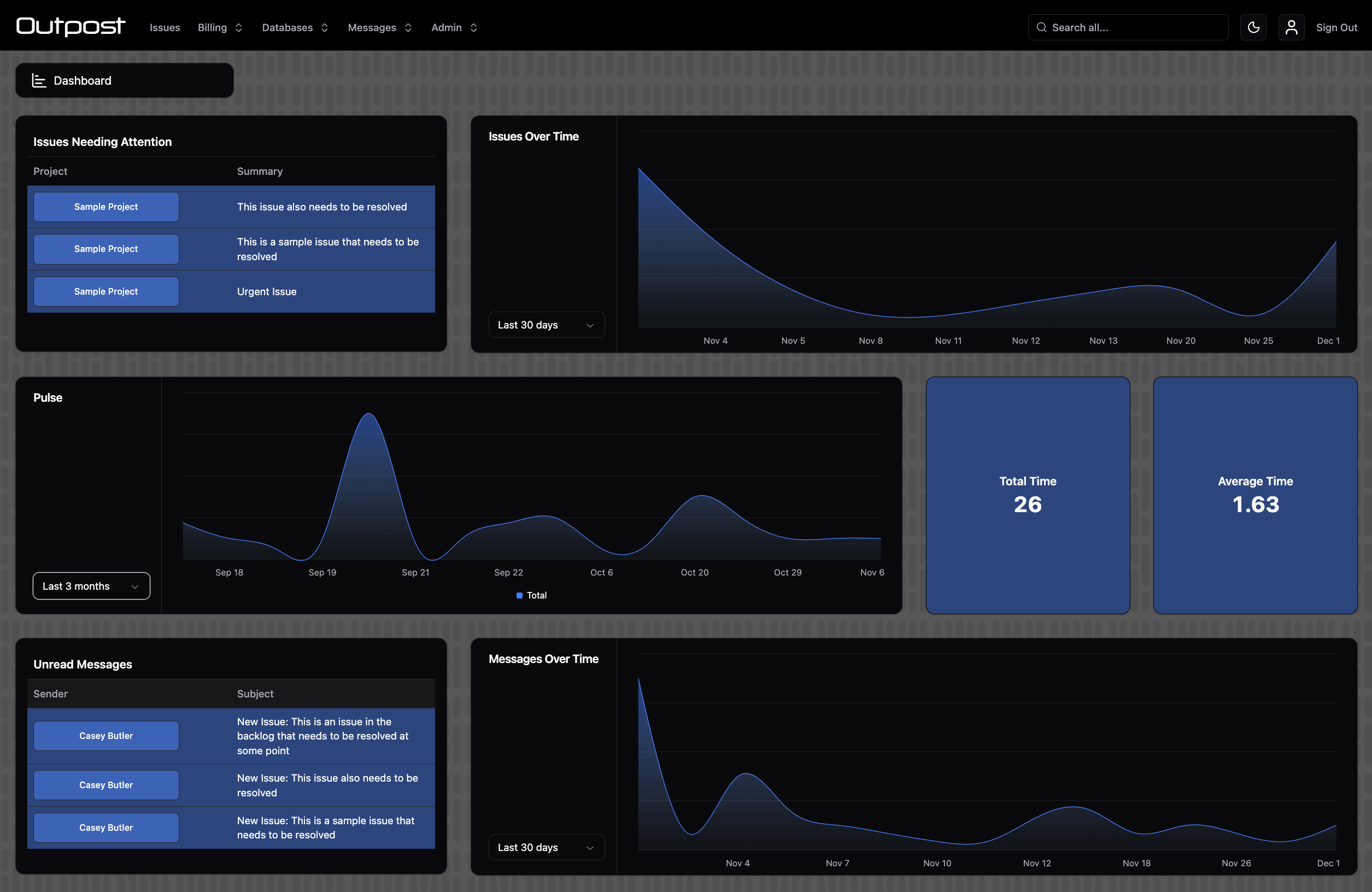Expand the Admin menu chevron
Screen dimensions: 1372x892
click(x=474, y=28)
